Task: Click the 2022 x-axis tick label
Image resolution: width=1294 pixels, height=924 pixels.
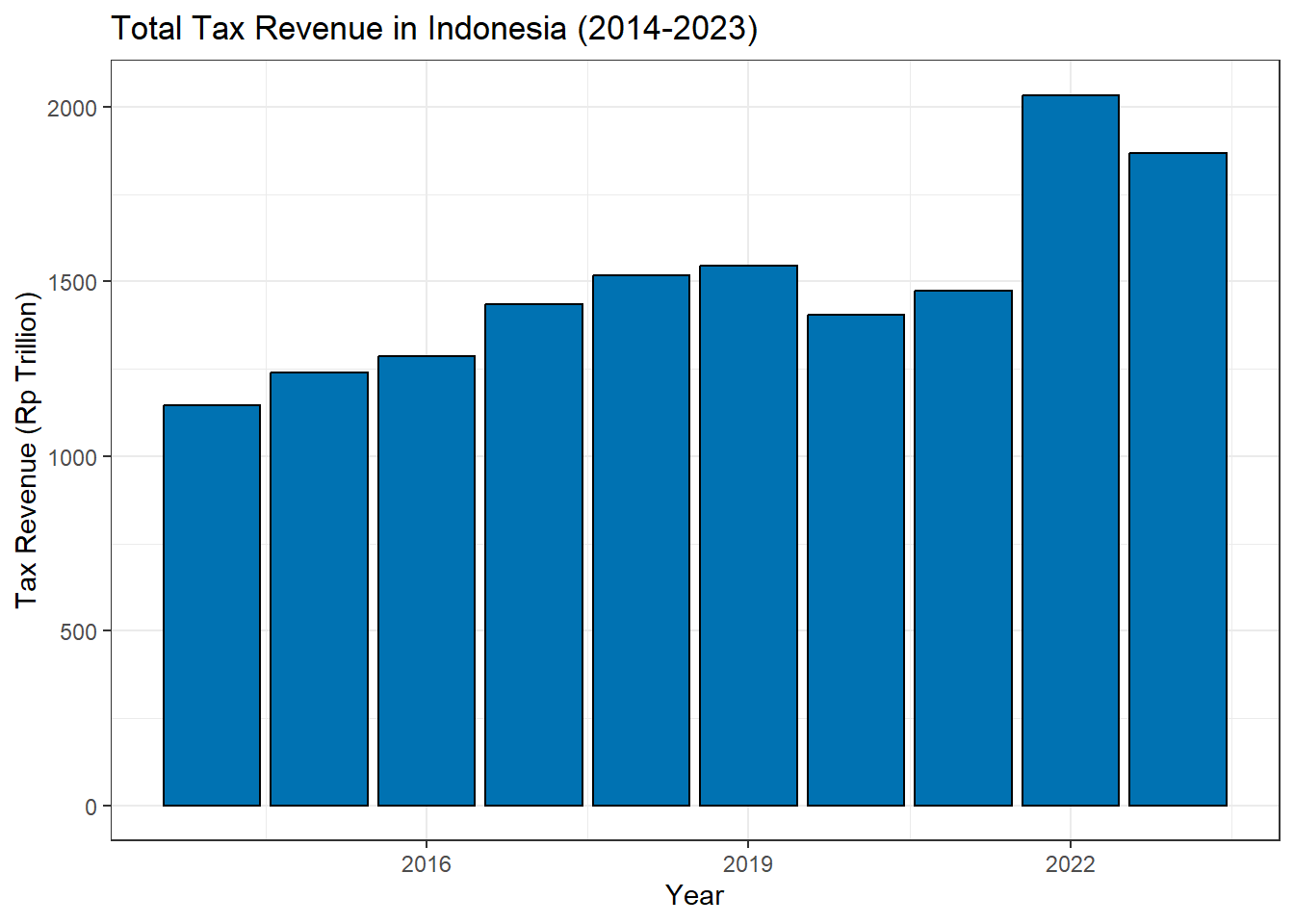Action: pyautogui.click(x=1071, y=863)
